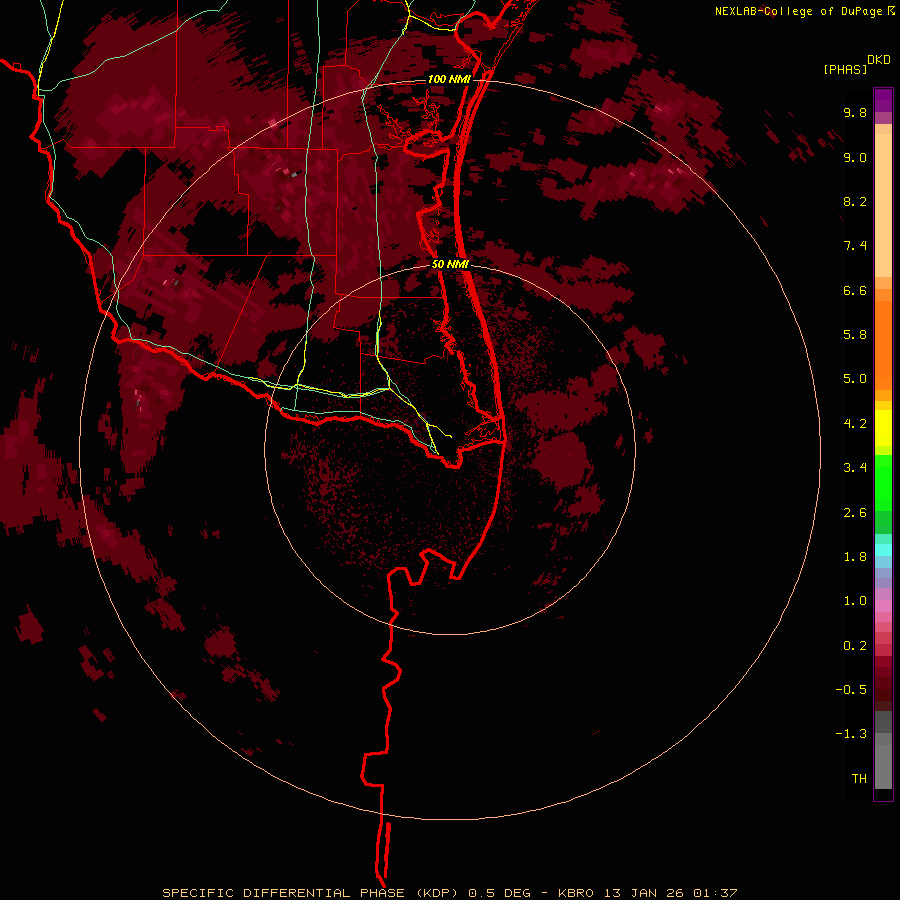900x900 pixels.
Task: Click the -1.3 value on color scale
Action: [x=851, y=735]
